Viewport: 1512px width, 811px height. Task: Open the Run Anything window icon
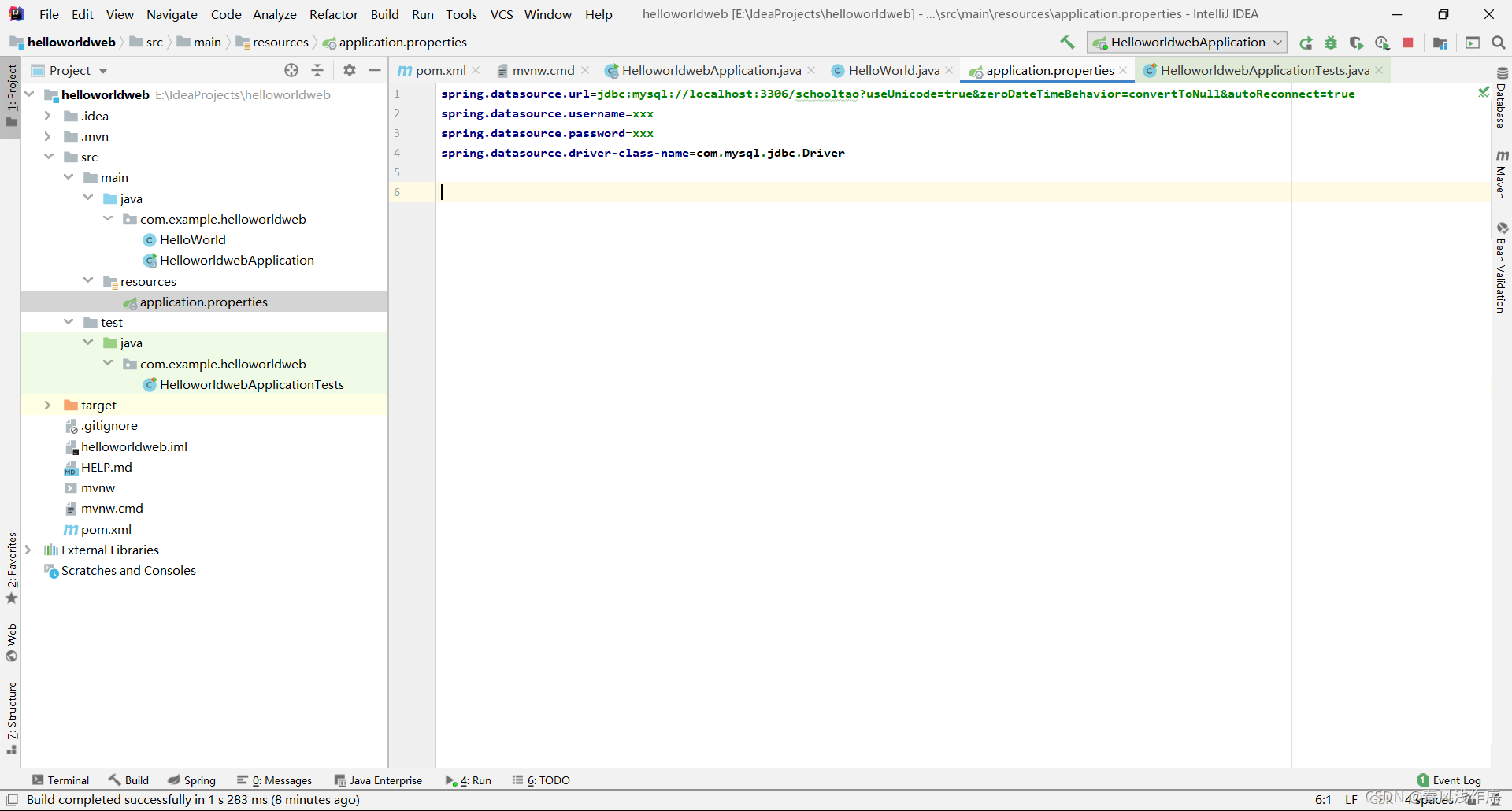click(x=1473, y=43)
